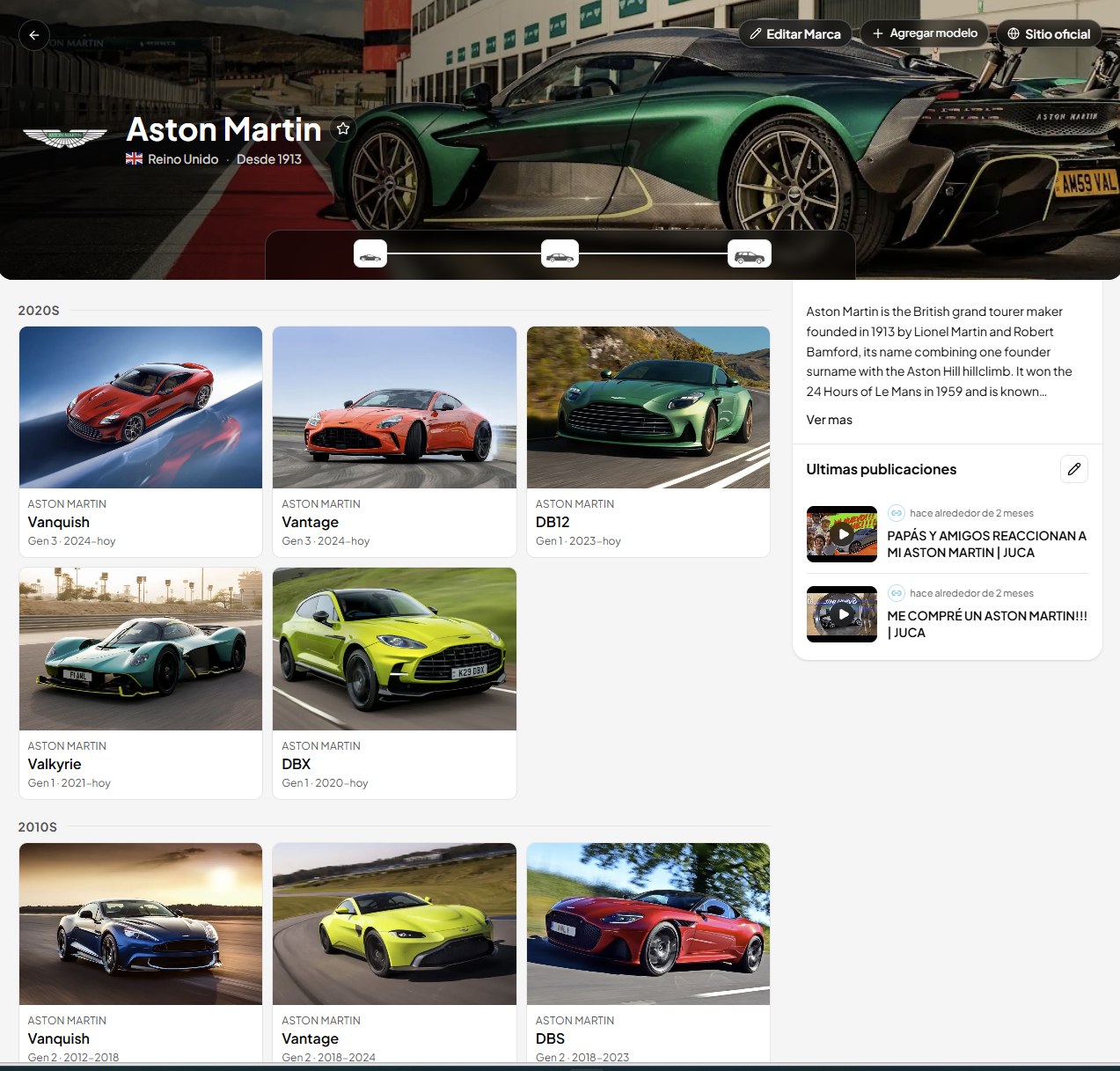The image size is (1120, 1071).
Task: Click the UK flag icon
Action: point(134,159)
